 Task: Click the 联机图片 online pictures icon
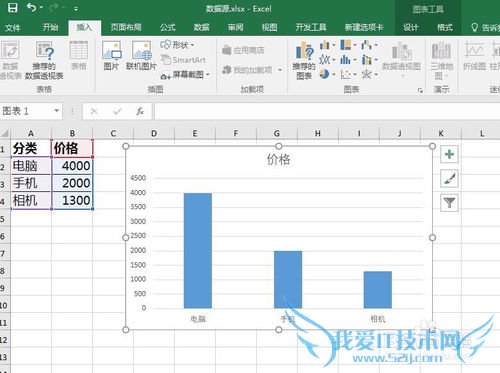click(141, 55)
